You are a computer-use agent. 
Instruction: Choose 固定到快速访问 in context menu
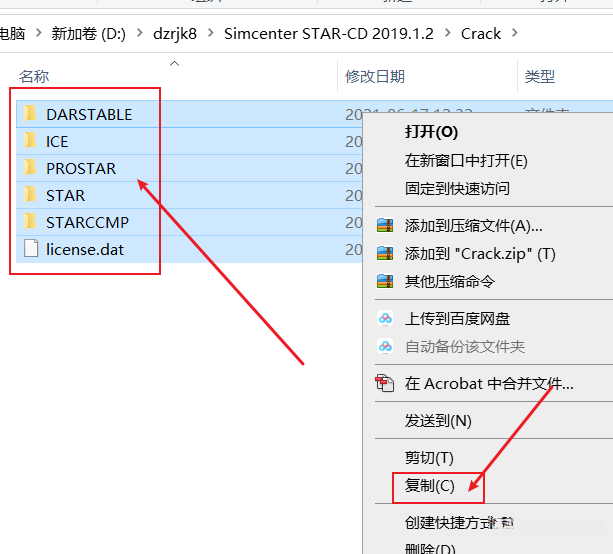pos(457,188)
